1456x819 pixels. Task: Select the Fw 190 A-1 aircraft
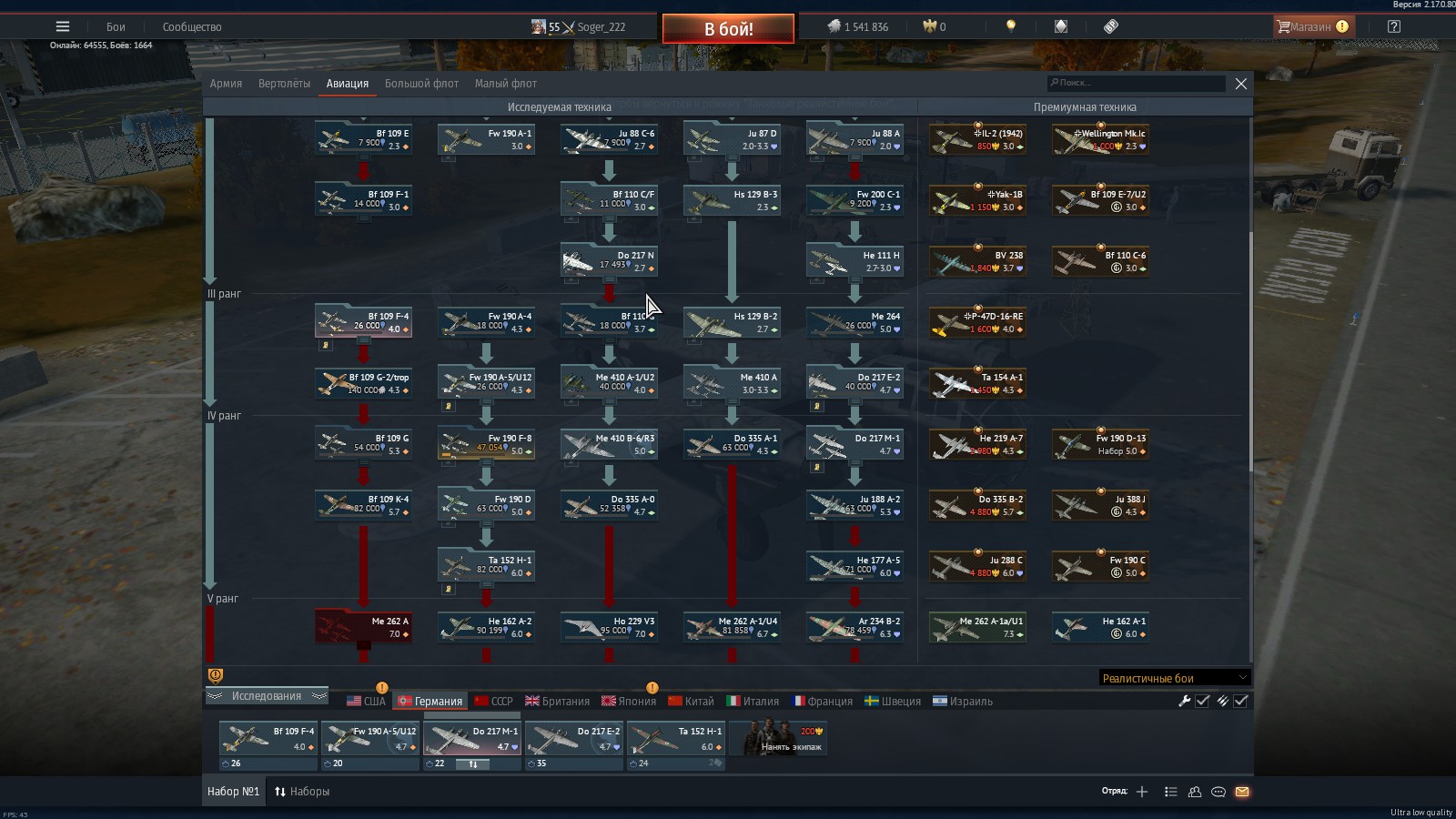coord(486,139)
